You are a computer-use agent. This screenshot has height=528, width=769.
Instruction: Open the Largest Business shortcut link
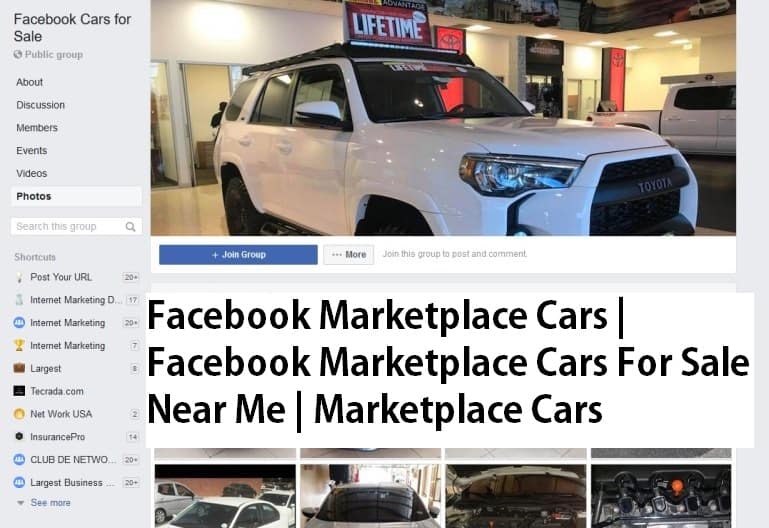tap(72, 482)
